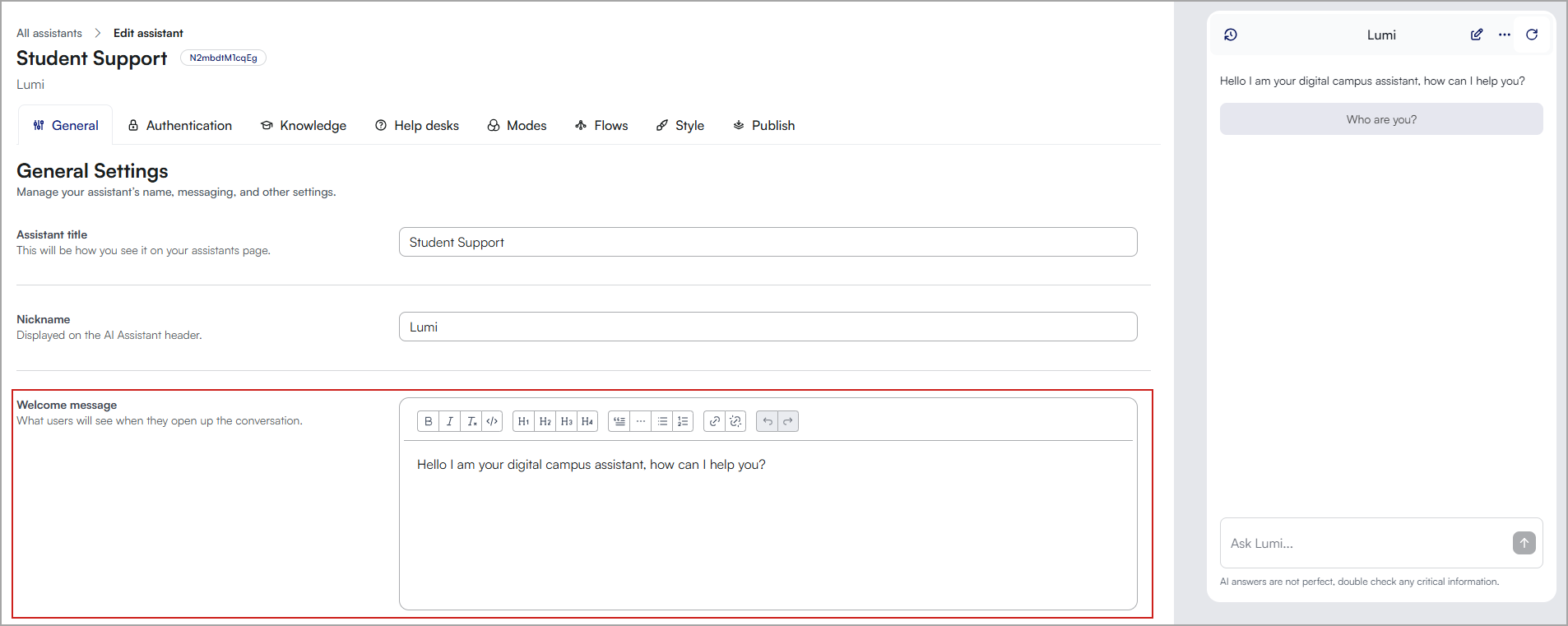Send message with the arrow button
Image resolution: width=1568 pixels, height=626 pixels.
tap(1524, 543)
